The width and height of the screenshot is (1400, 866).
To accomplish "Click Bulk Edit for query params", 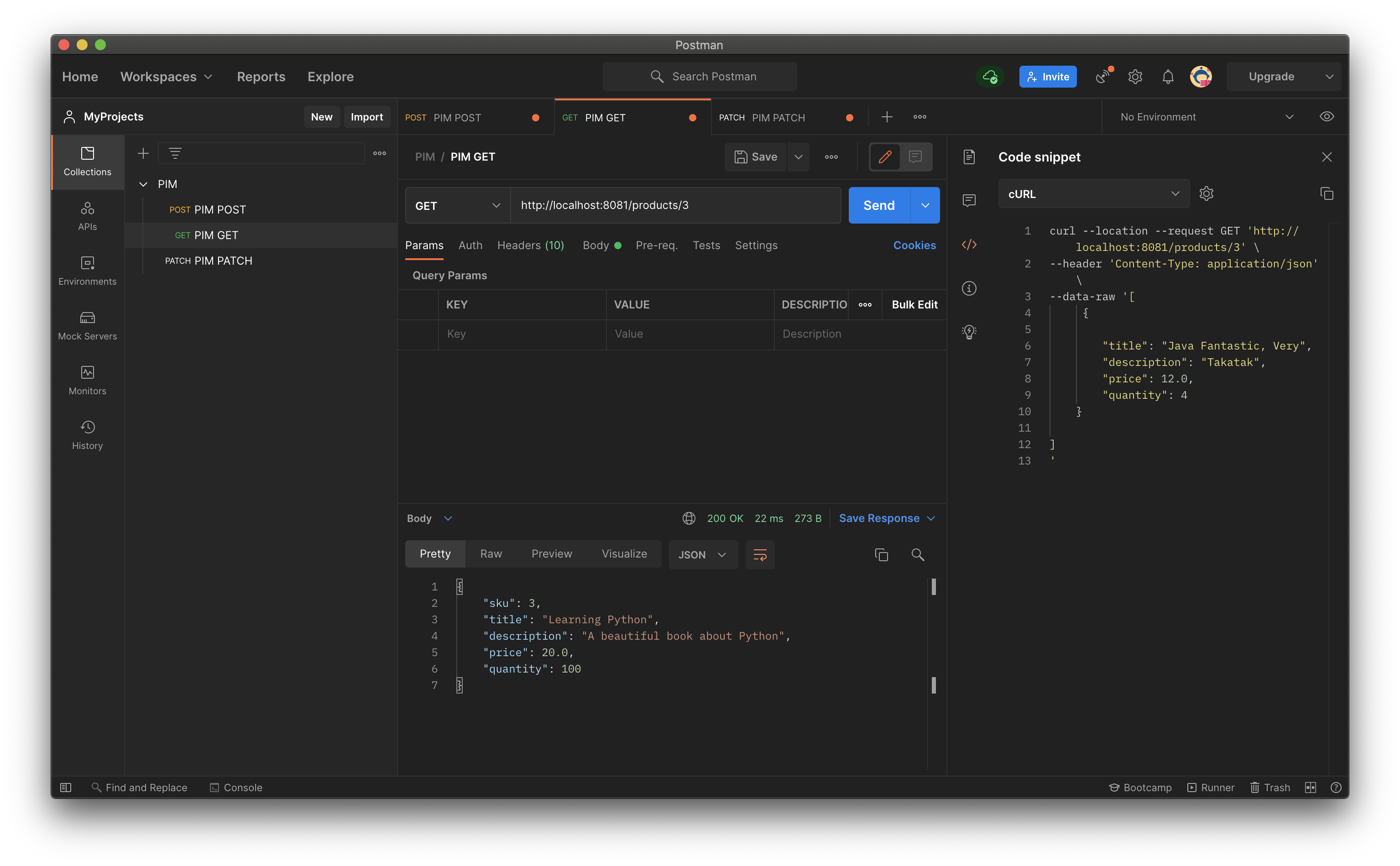I will click(914, 305).
